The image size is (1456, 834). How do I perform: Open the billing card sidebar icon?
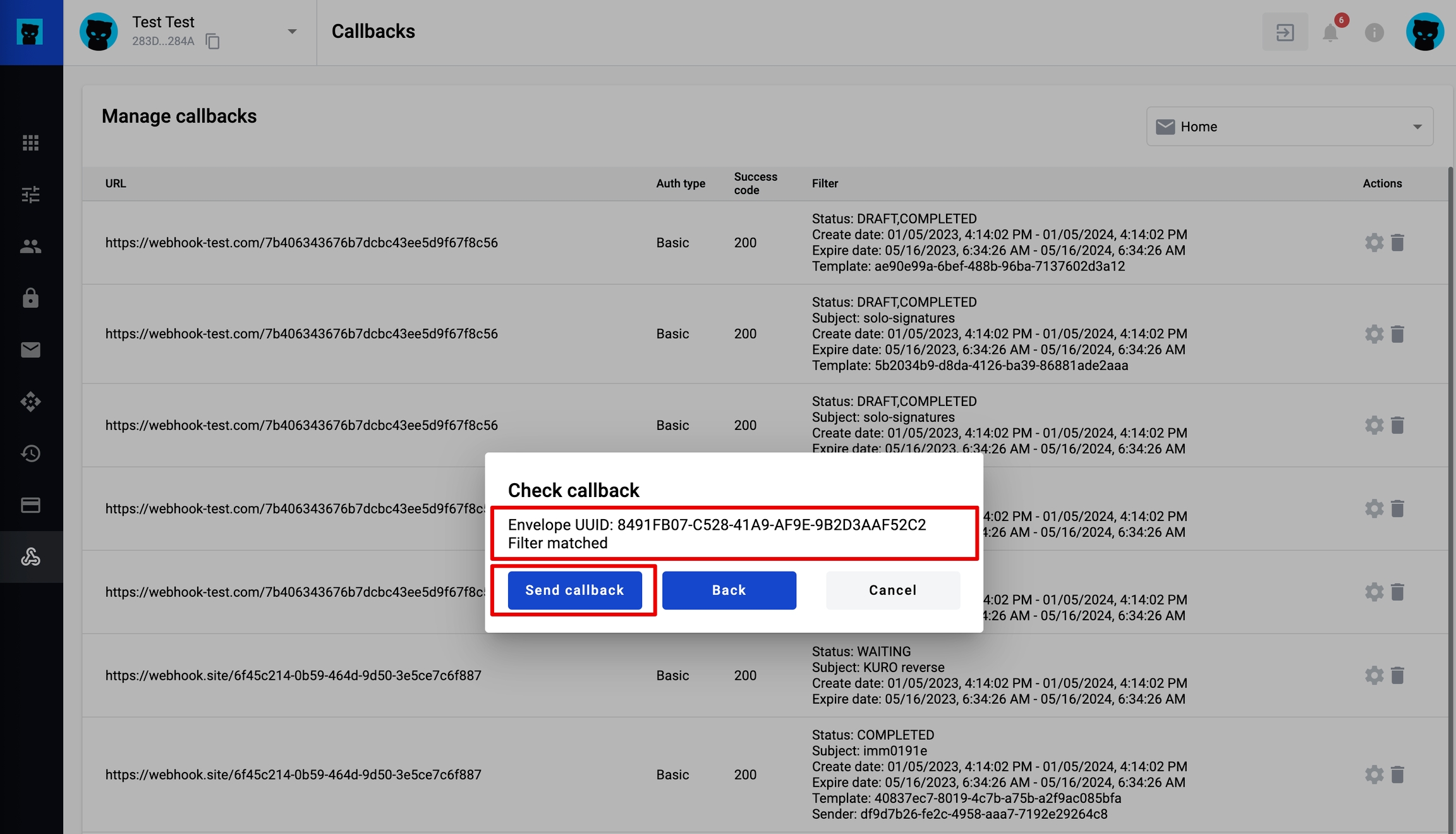pos(30,505)
